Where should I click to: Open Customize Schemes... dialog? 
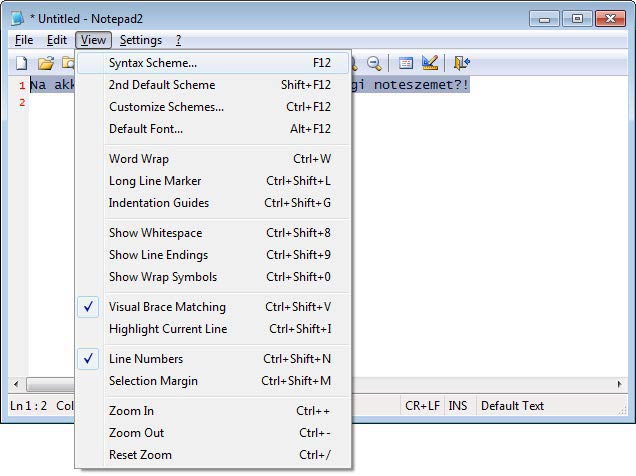(x=213, y=107)
